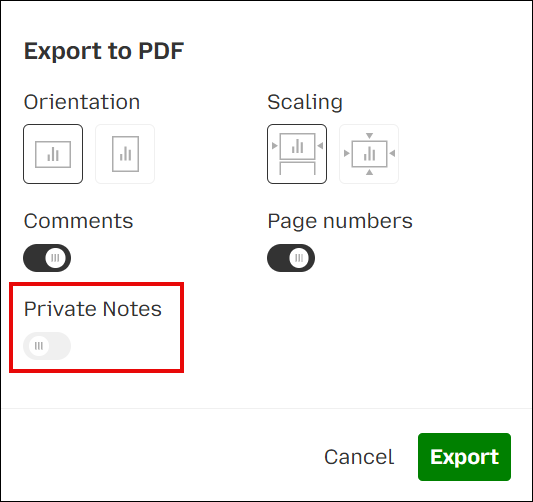The image size is (533, 502).
Task: Click the white knob on the Comments switch
Action: [x=55, y=258]
